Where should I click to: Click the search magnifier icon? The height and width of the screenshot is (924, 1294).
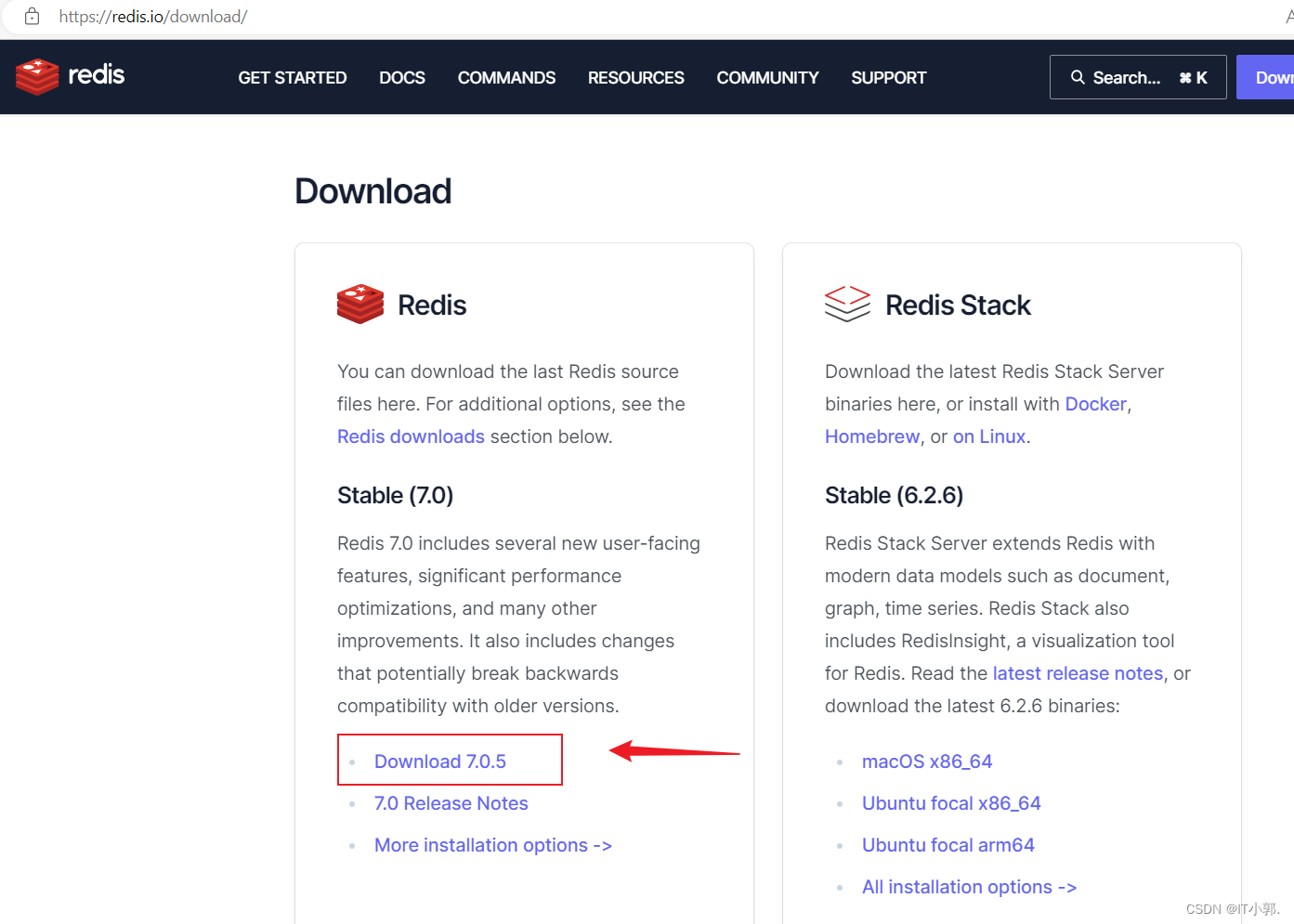1078,77
